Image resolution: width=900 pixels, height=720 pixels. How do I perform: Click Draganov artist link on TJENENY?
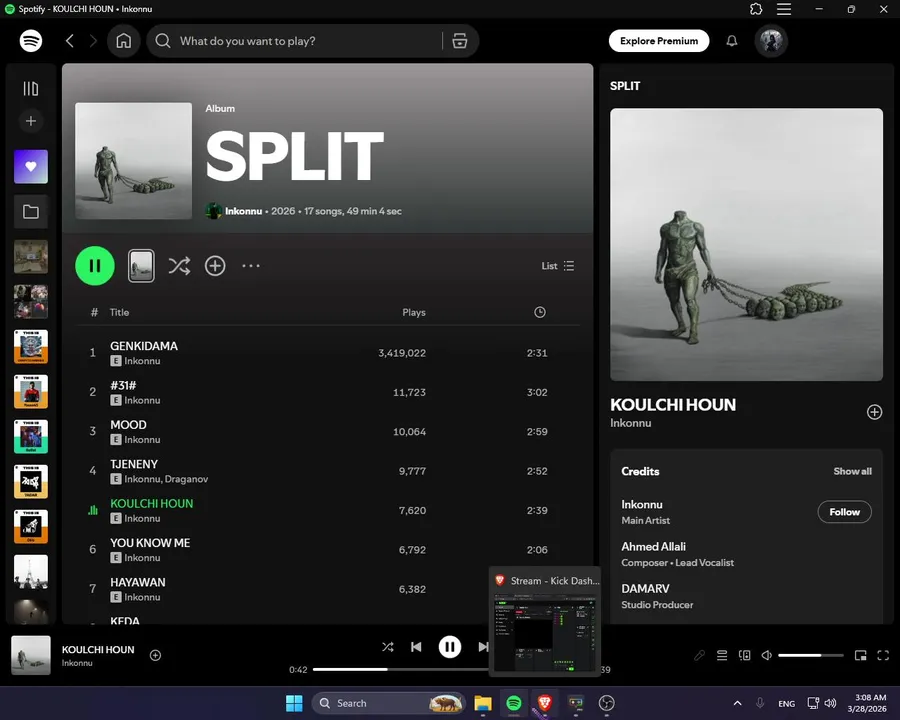click(x=187, y=479)
